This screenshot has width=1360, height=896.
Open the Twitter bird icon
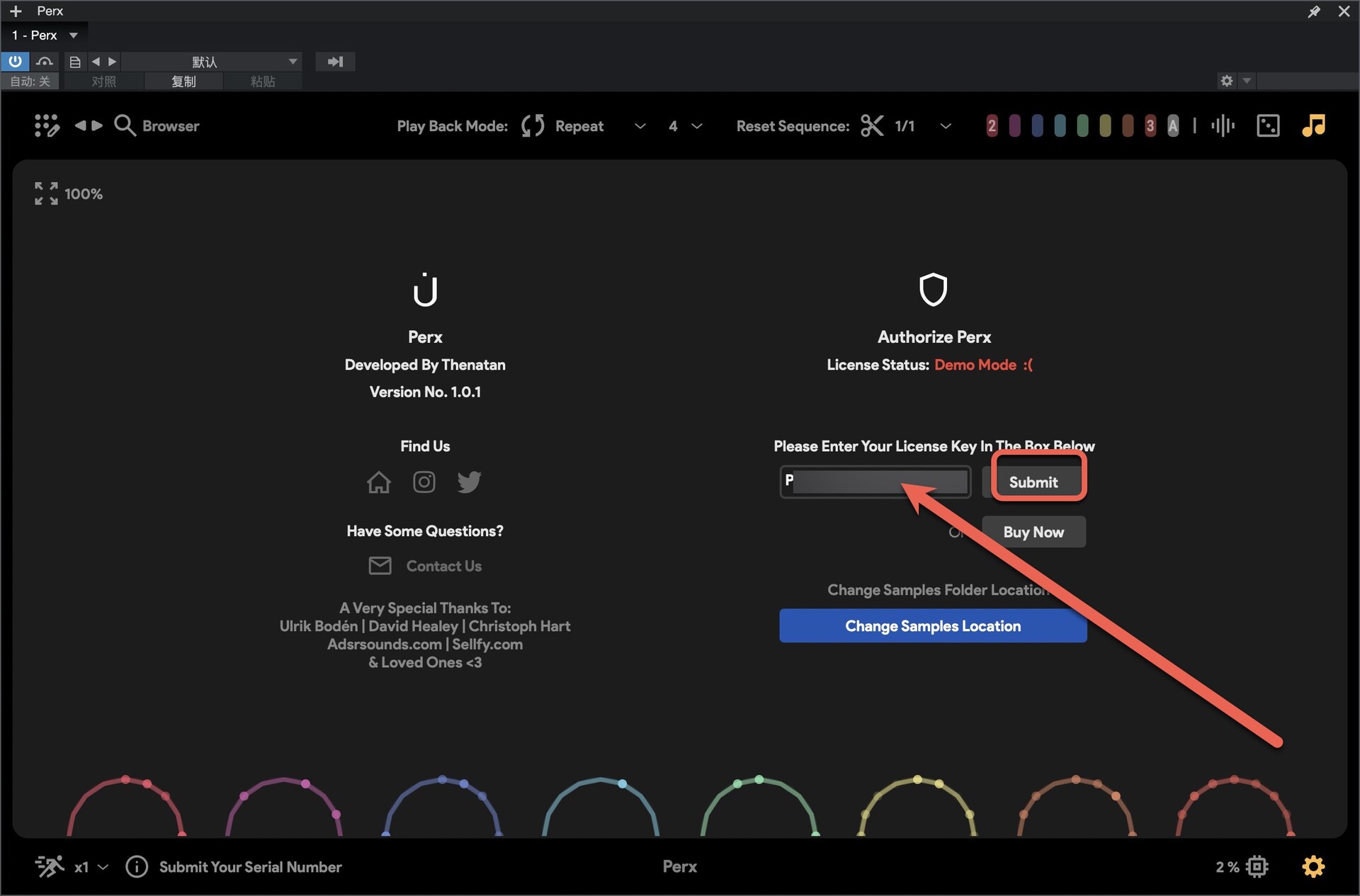pos(469,482)
